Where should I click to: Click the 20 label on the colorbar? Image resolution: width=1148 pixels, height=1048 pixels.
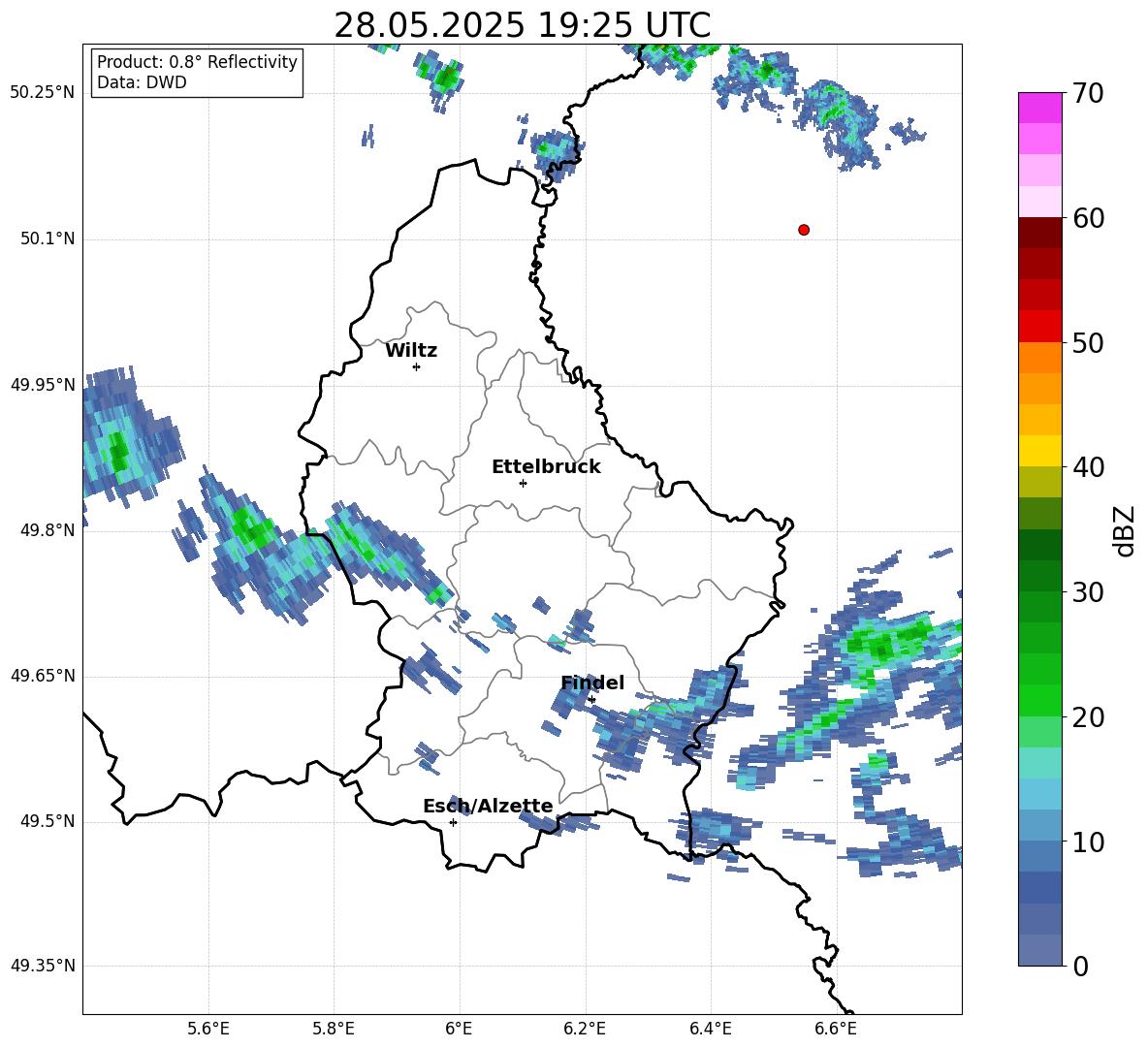click(1089, 717)
